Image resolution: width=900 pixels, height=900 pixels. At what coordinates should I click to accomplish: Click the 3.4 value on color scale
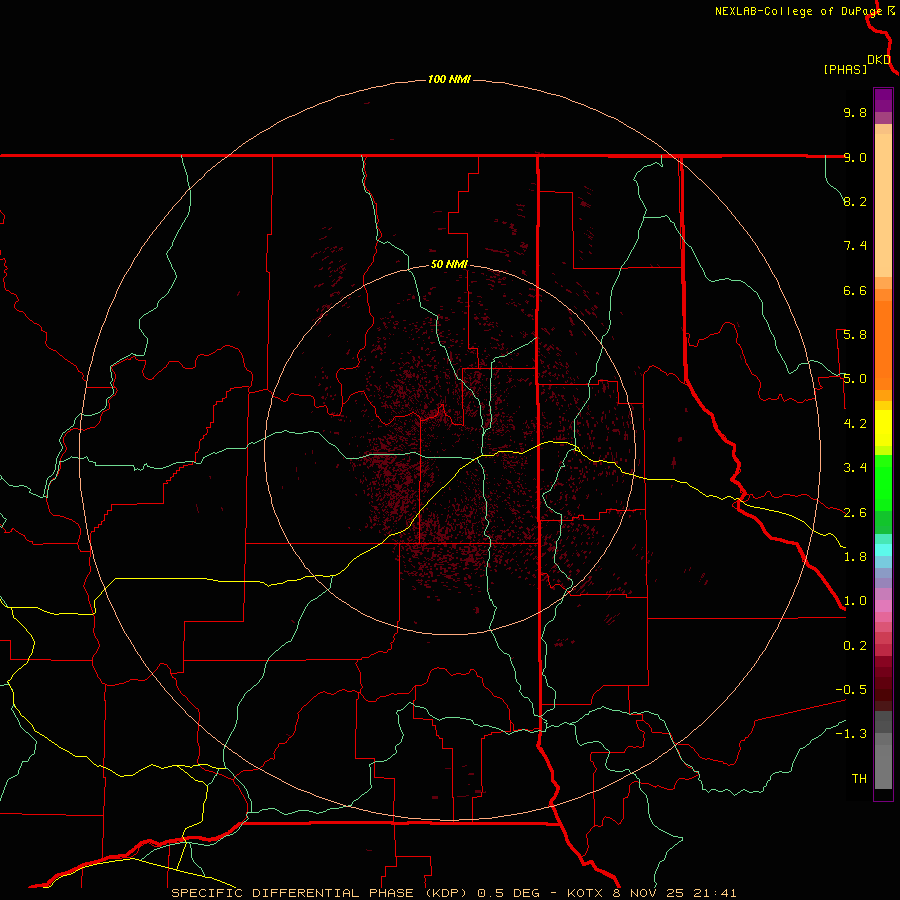[855, 468]
